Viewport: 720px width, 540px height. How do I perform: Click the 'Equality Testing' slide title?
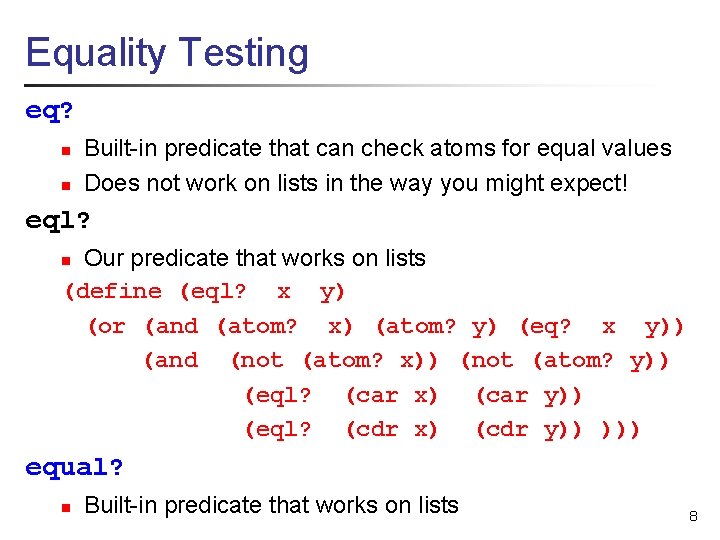[x=167, y=52]
